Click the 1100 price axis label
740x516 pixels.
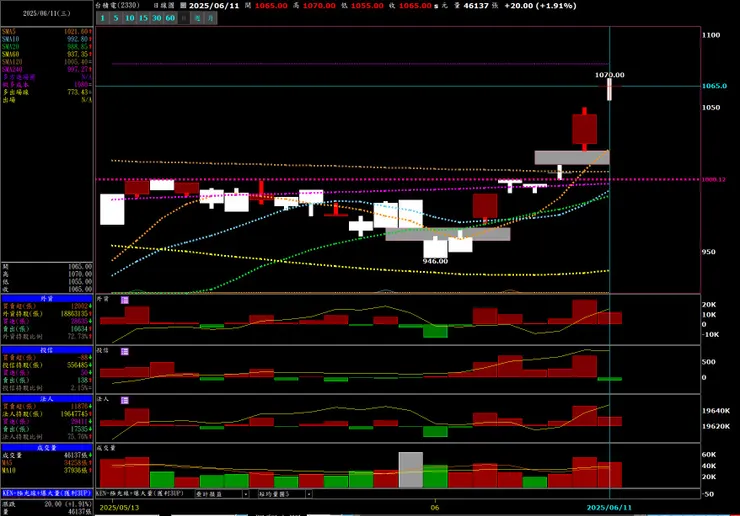[x=711, y=35]
